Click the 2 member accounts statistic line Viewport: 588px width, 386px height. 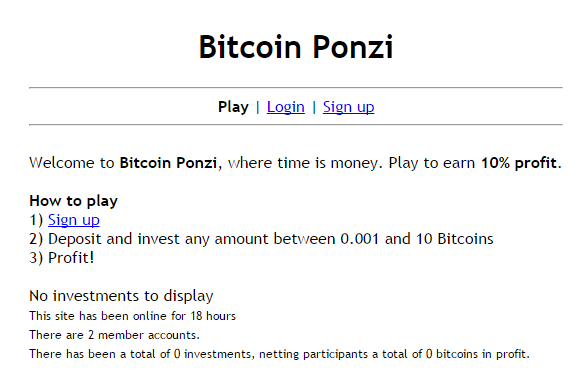tap(114, 335)
